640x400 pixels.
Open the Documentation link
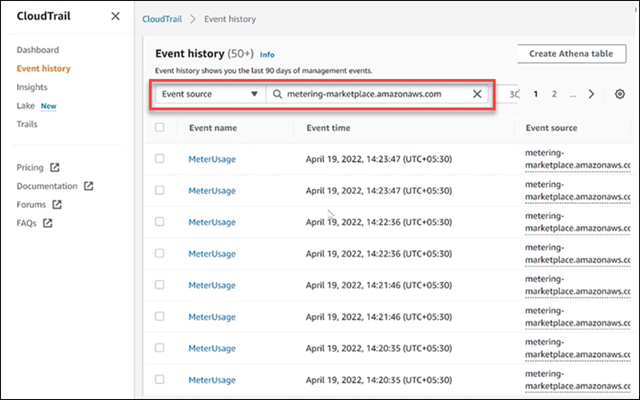(x=47, y=186)
